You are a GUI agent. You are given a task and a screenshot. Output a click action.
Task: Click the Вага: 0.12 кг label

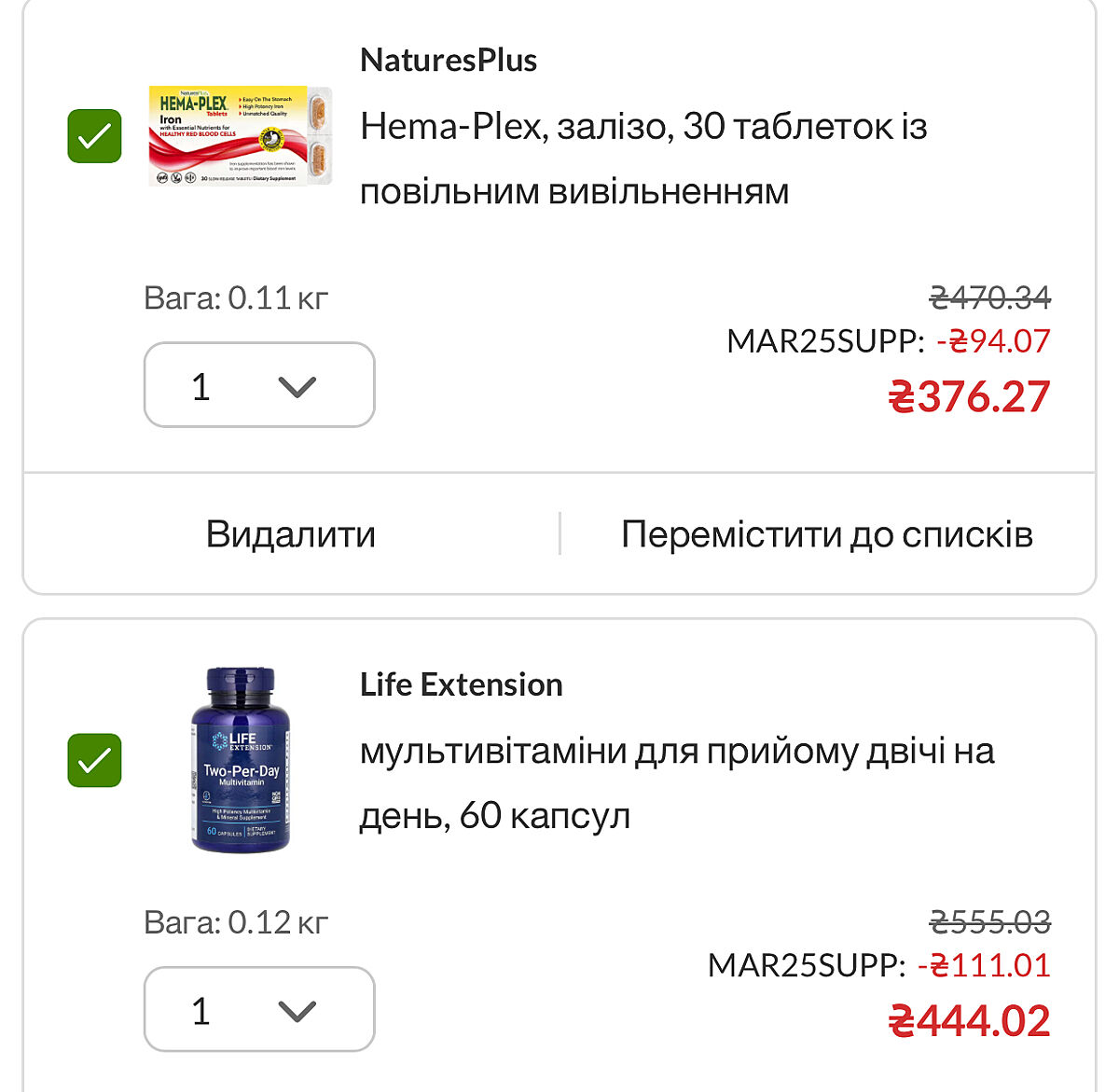click(x=236, y=921)
